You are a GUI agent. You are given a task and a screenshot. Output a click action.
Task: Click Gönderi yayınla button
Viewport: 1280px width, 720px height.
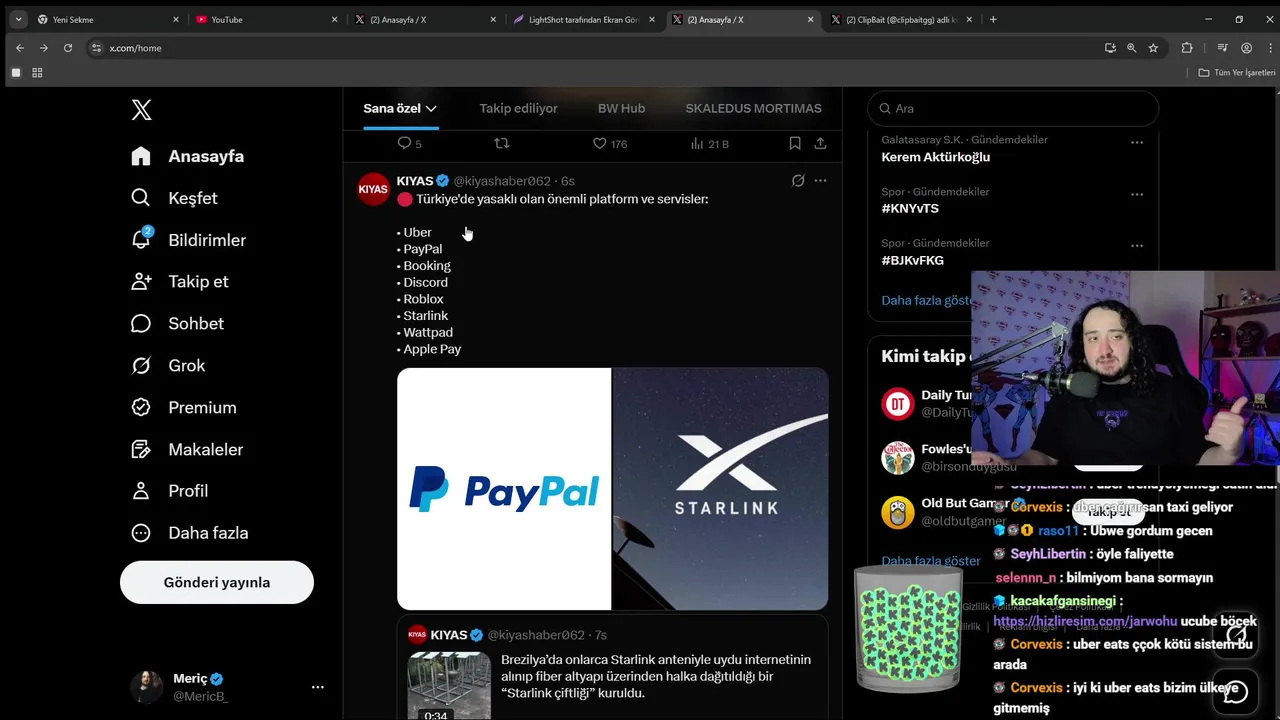[217, 582]
